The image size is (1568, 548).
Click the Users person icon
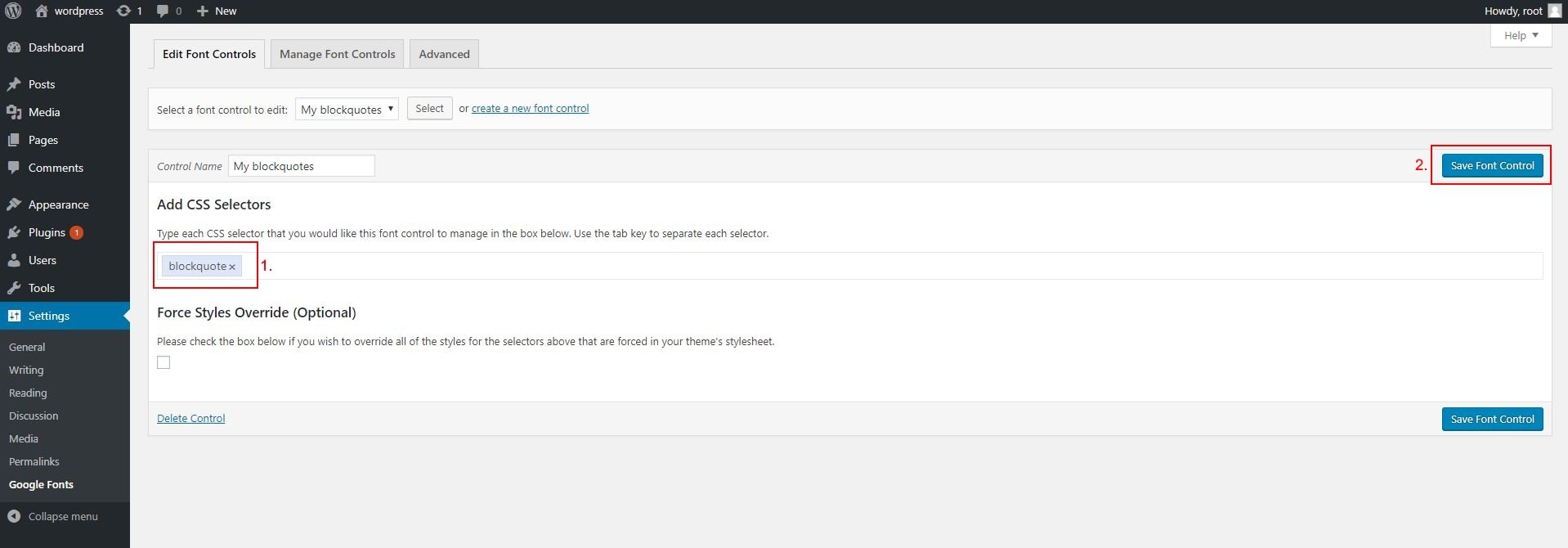(x=14, y=260)
